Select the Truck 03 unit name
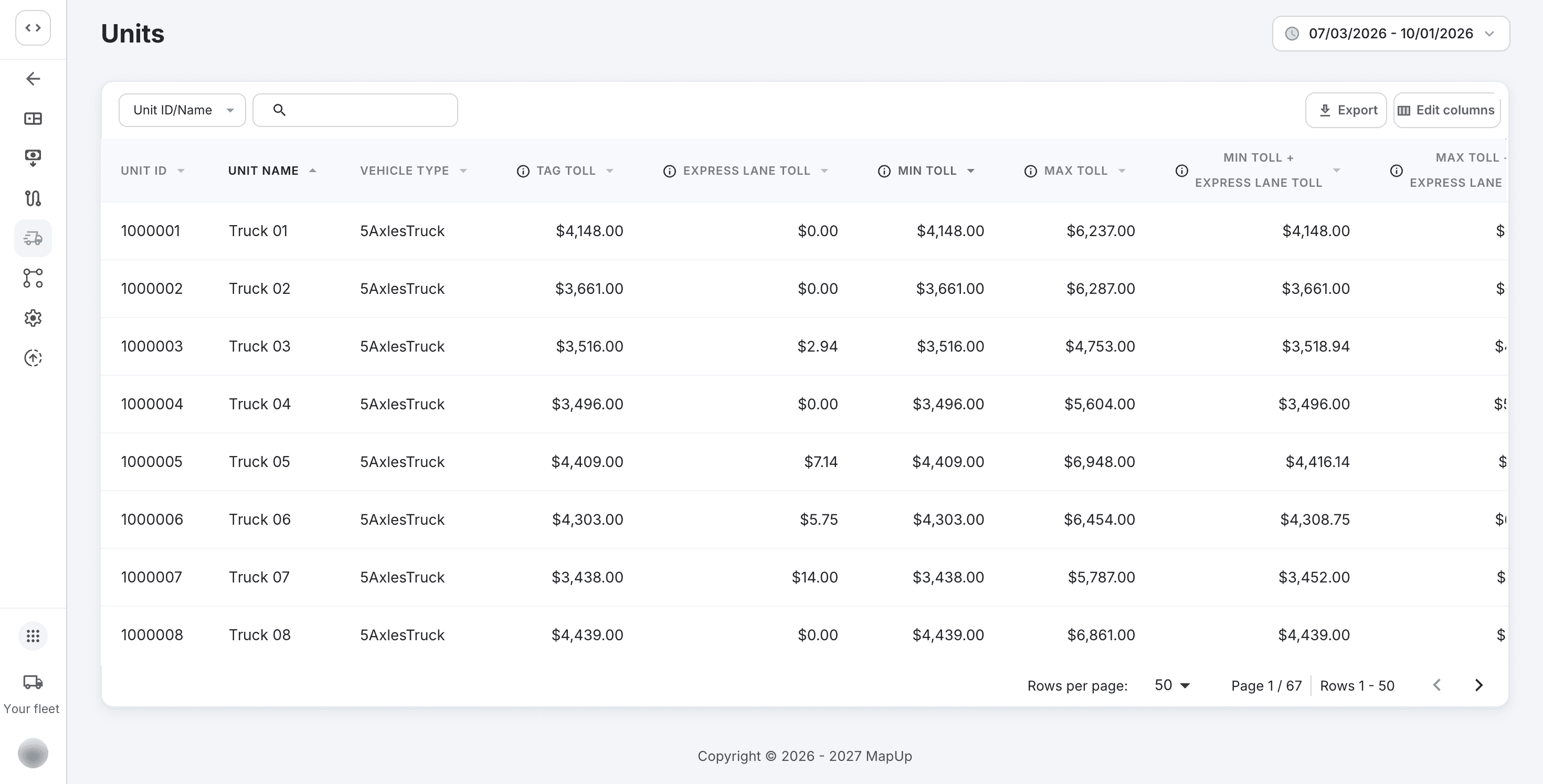Image resolution: width=1543 pixels, height=784 pixels. (259, 346)
